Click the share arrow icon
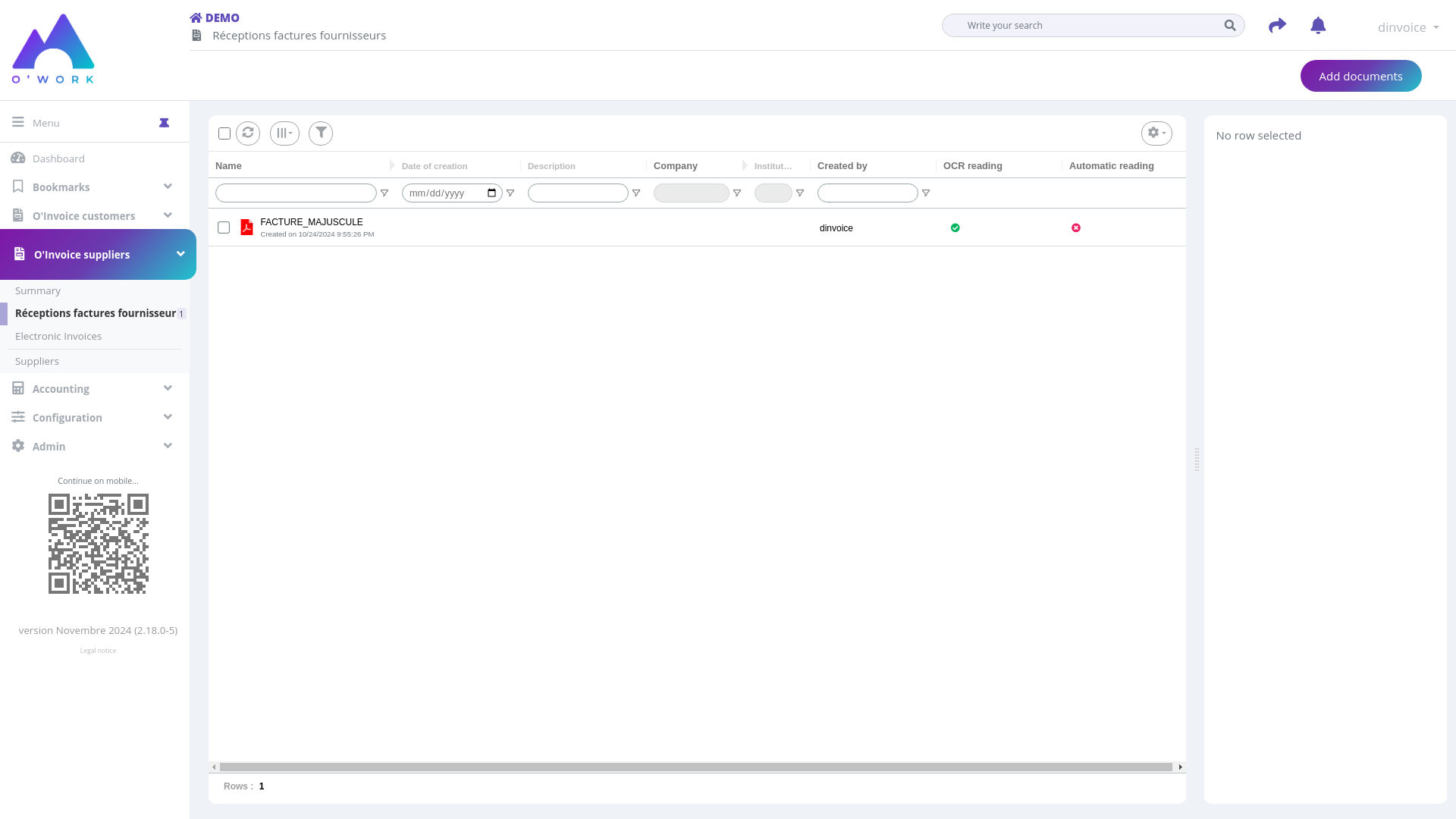The width and height of the screenshot is (1456, 819). point(1277,26)
